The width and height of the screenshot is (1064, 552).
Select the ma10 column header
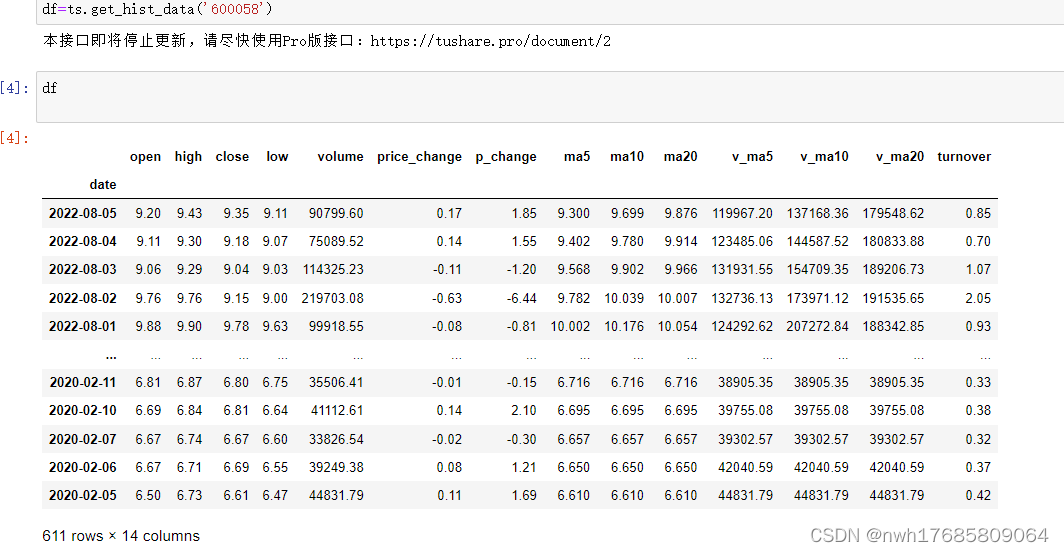pos(626,156)
